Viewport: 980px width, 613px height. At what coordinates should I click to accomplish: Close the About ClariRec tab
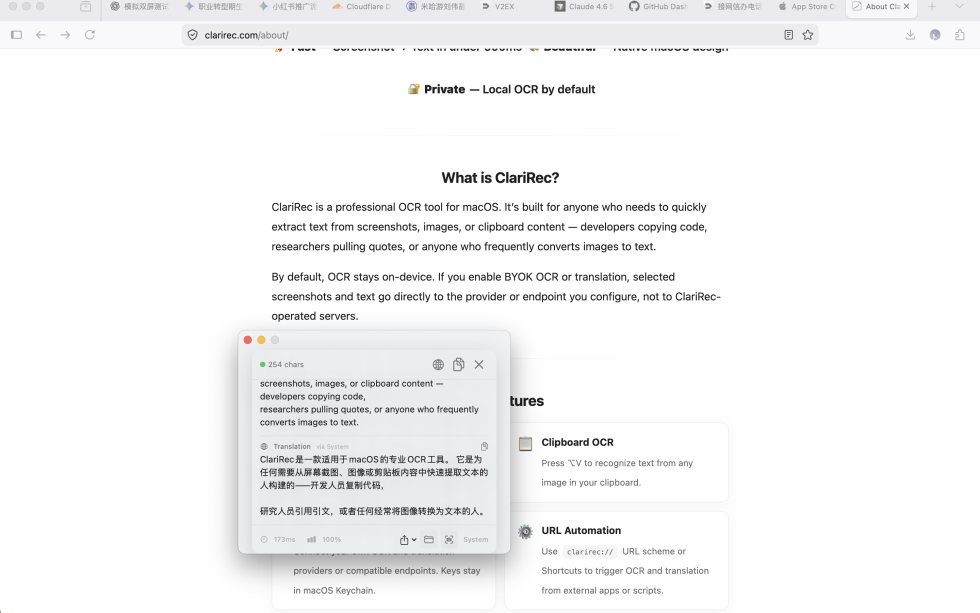906,6
